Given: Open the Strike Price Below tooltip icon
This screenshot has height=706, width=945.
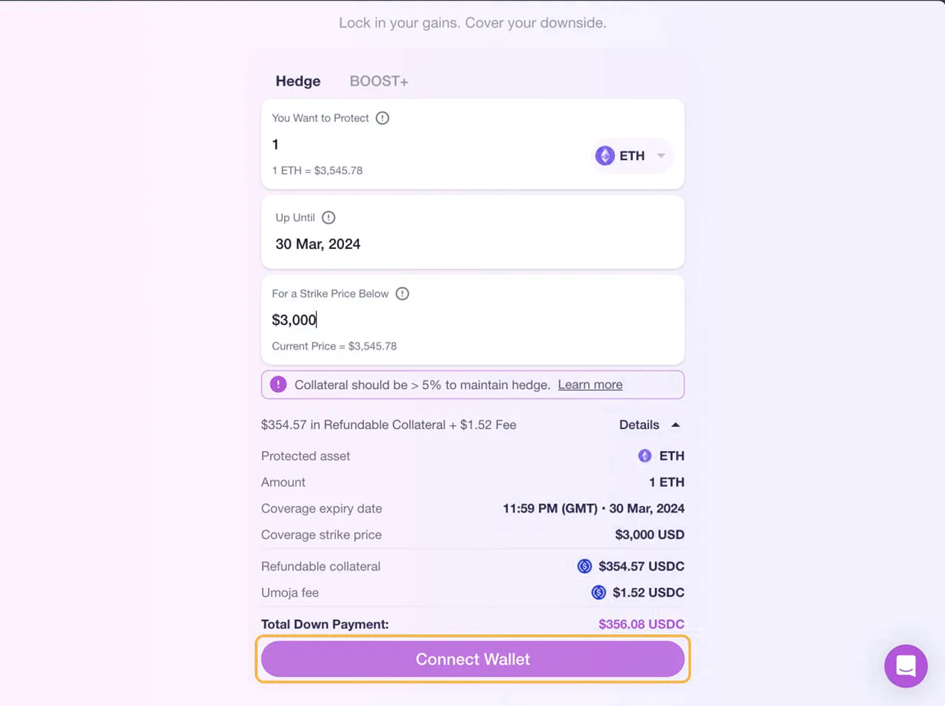Looking at the screenshot, I should tap(402, 293).
